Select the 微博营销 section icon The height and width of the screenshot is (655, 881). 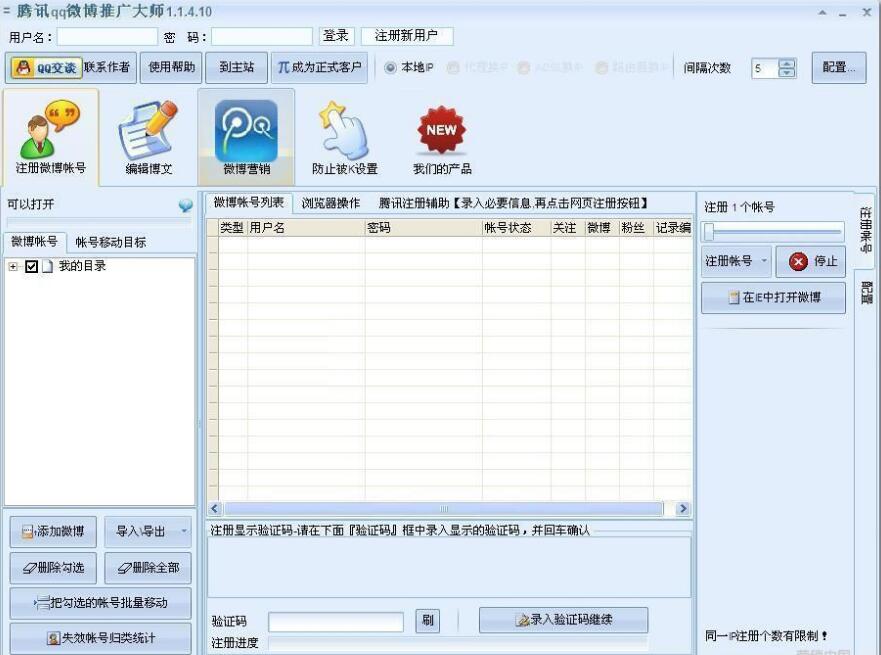click(x=246, y=137)
